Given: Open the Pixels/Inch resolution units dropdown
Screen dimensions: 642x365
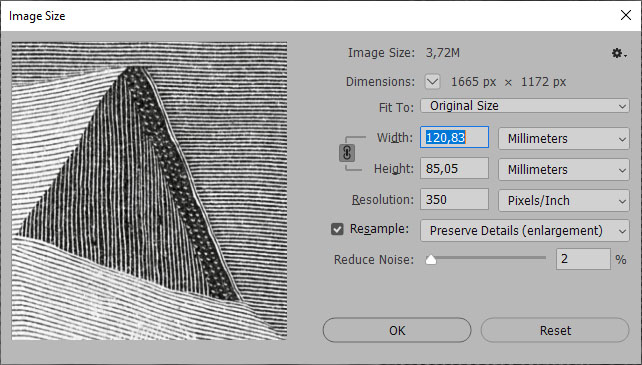Looking at the screenshot, I should click(564, 201).
